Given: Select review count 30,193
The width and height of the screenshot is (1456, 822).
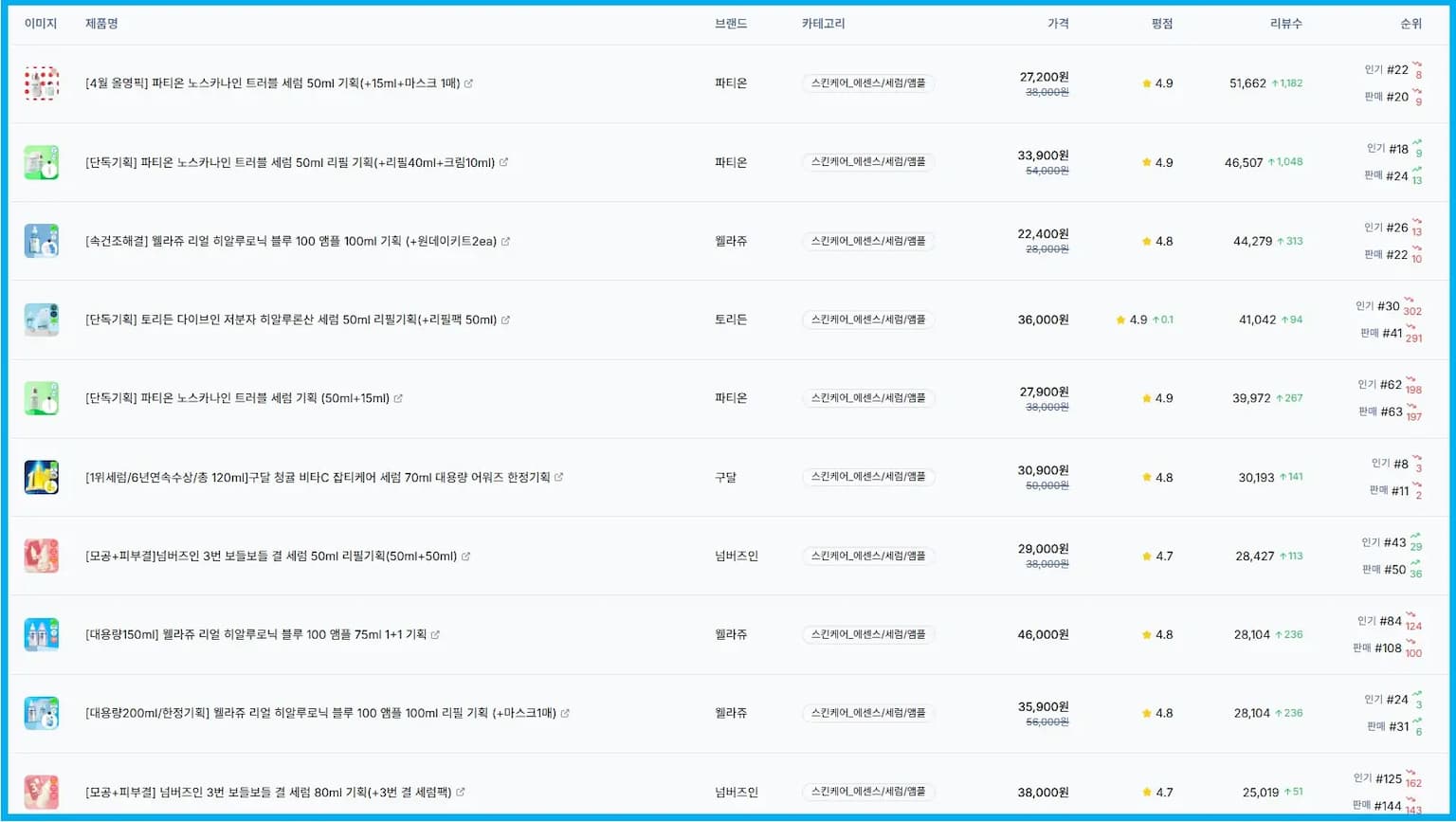Looking at the screenshot, I should 1256,477.
